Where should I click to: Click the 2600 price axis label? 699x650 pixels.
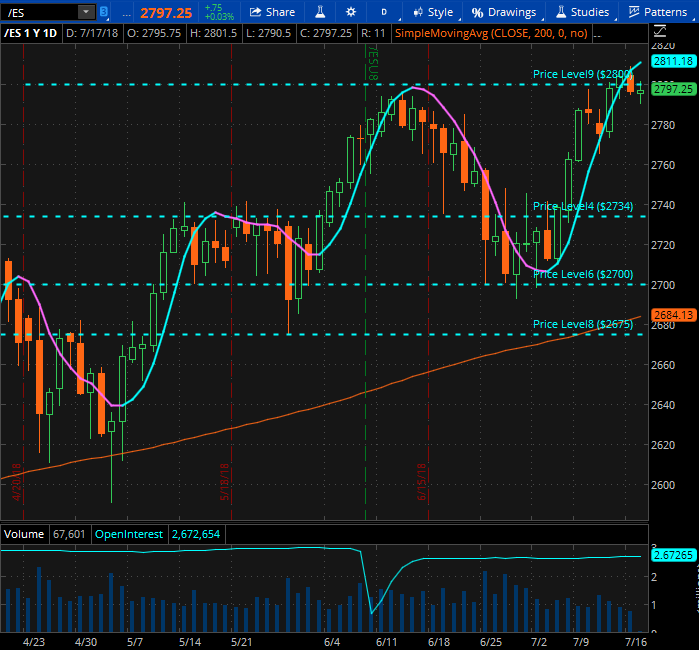tap(663, 485)
